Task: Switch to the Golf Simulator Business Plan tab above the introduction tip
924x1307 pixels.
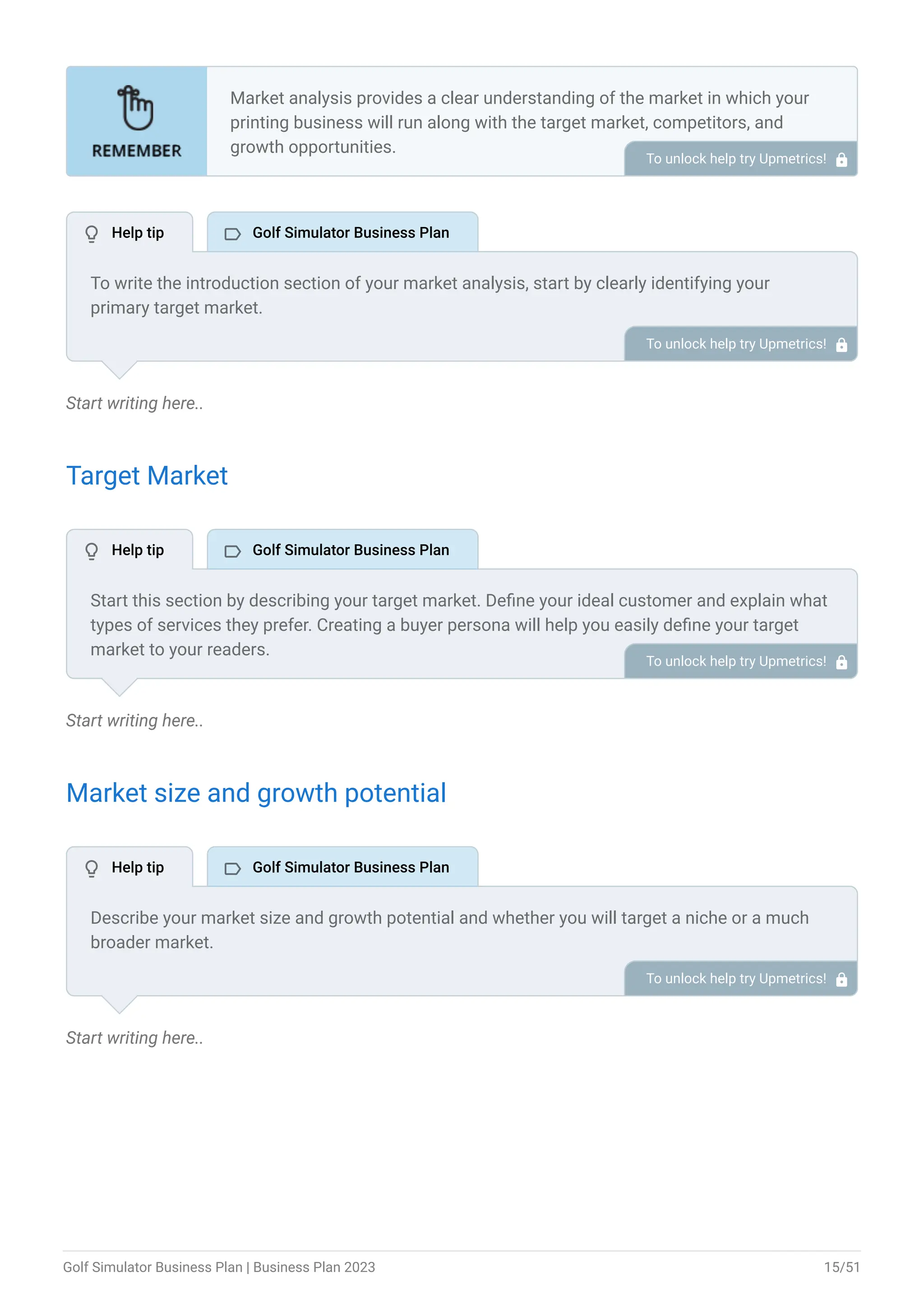Action: point(342,233)
